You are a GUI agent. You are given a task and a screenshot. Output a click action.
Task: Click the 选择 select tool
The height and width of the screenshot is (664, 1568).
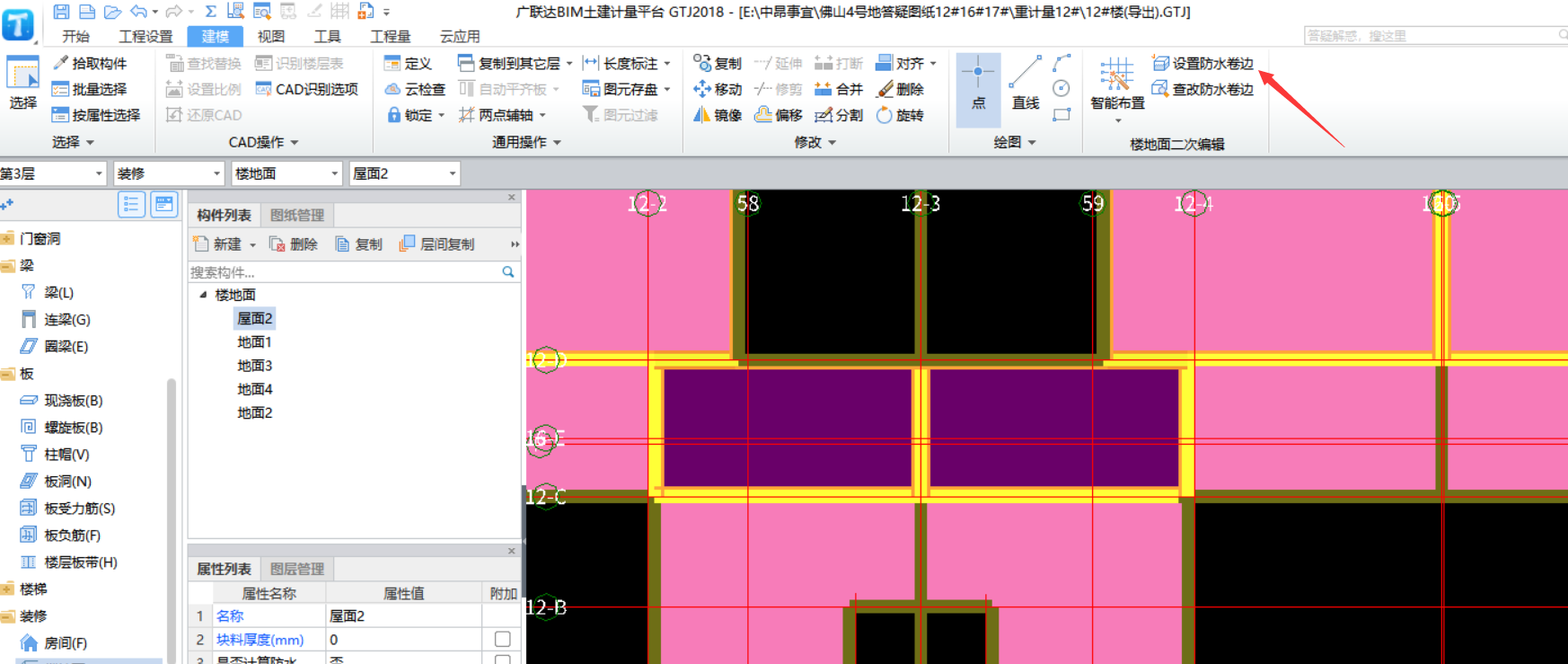point(22,83)
